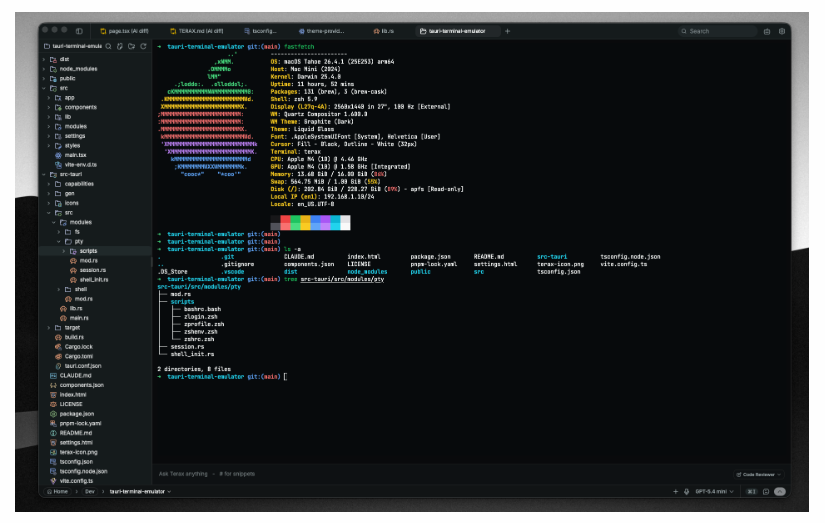The image size is (825, 523).
Task: Open the lib.rs tab
Action: (384, 31)
